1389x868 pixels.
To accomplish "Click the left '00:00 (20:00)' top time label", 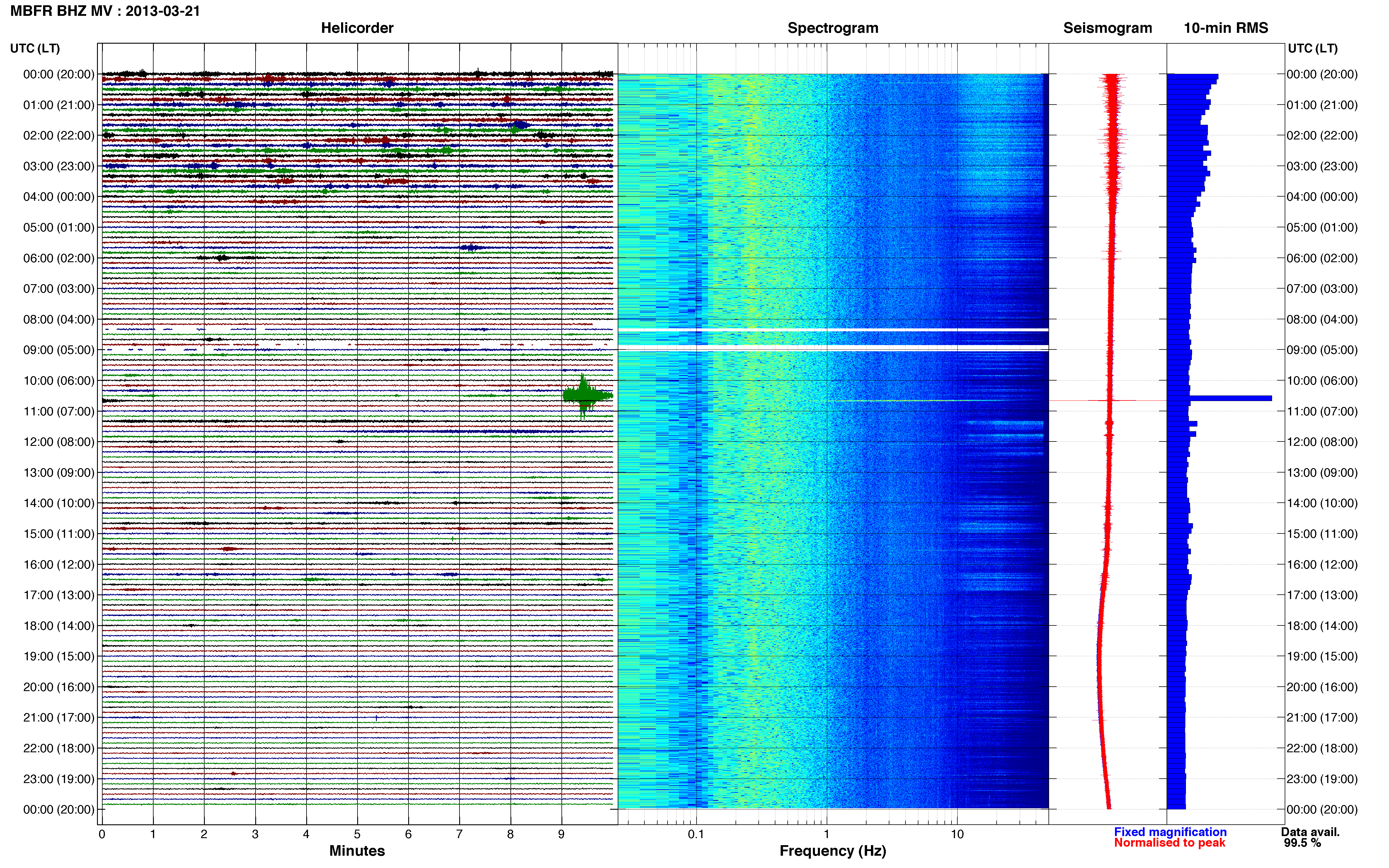I will click(x=59, y=74).
